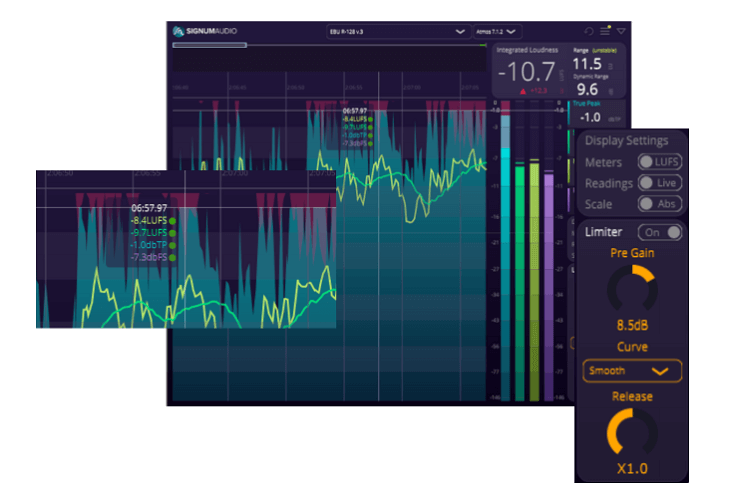The image size is (730, 500).
Task: Toggle the Scale Abs switch
Action: click(660, 204)
